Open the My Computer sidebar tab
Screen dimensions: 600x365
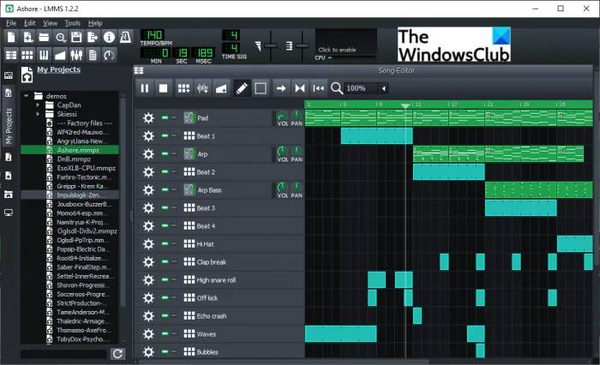pos(8,212)
